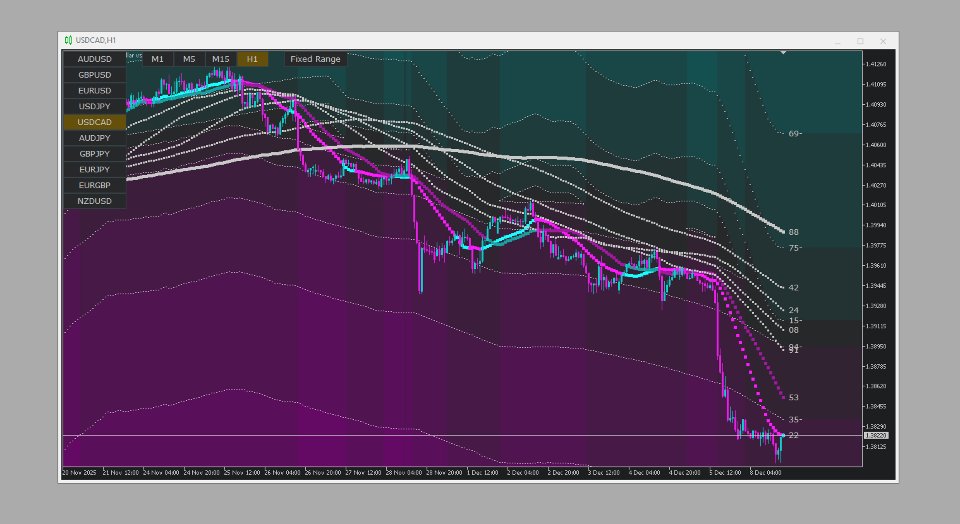Click the 25 Nov 12:00 time label
Screen dimensions: 960x524
tap(242, 473)
